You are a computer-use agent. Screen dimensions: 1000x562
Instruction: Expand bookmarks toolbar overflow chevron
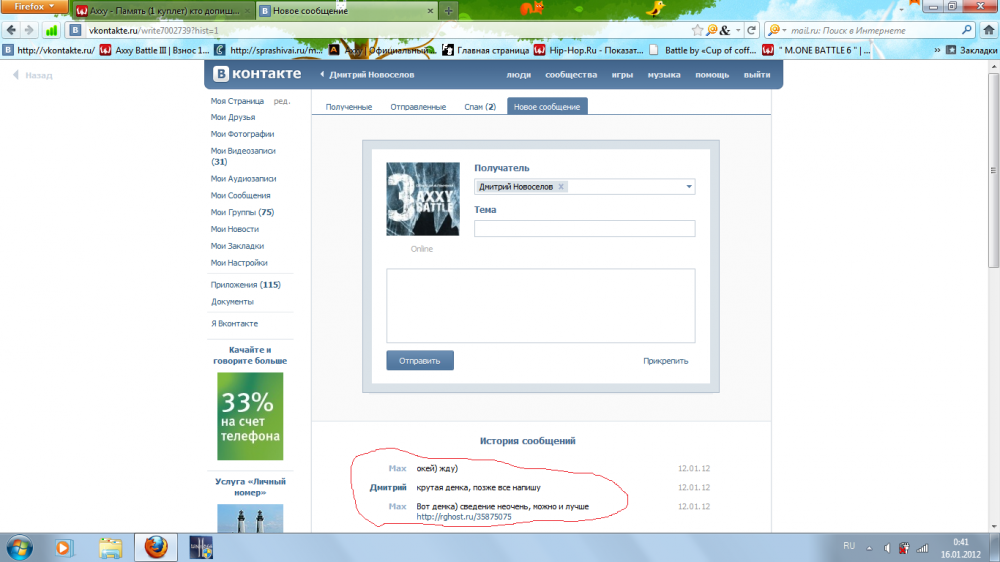[937, 50]
